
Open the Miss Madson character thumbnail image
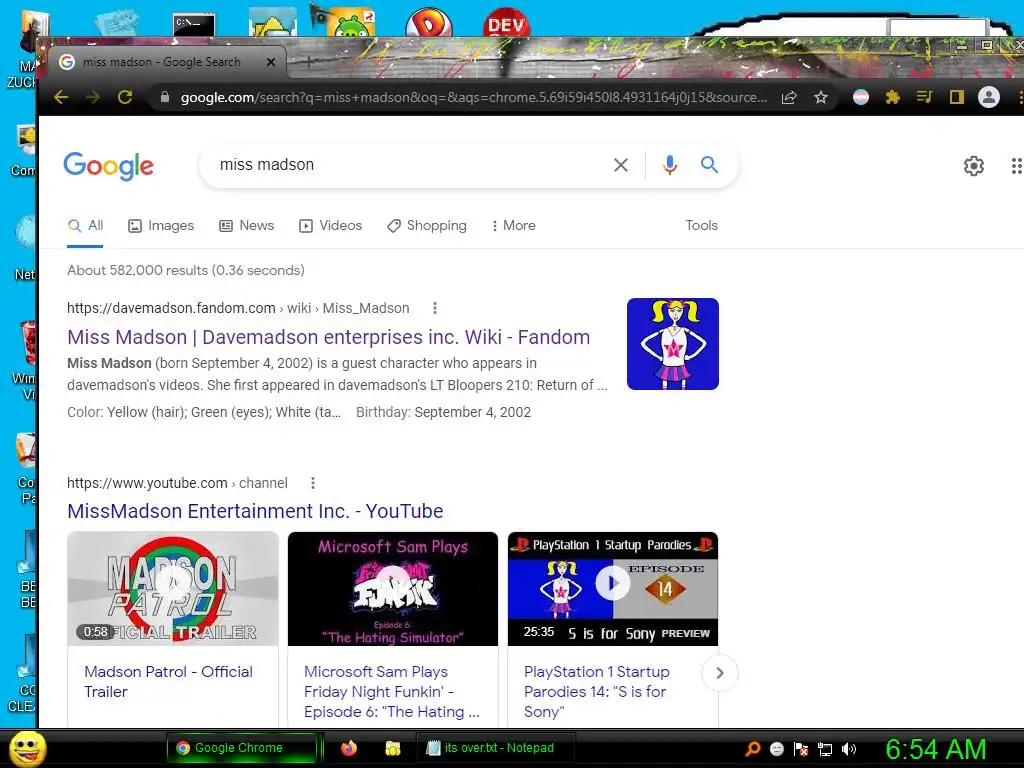(673, 344)
